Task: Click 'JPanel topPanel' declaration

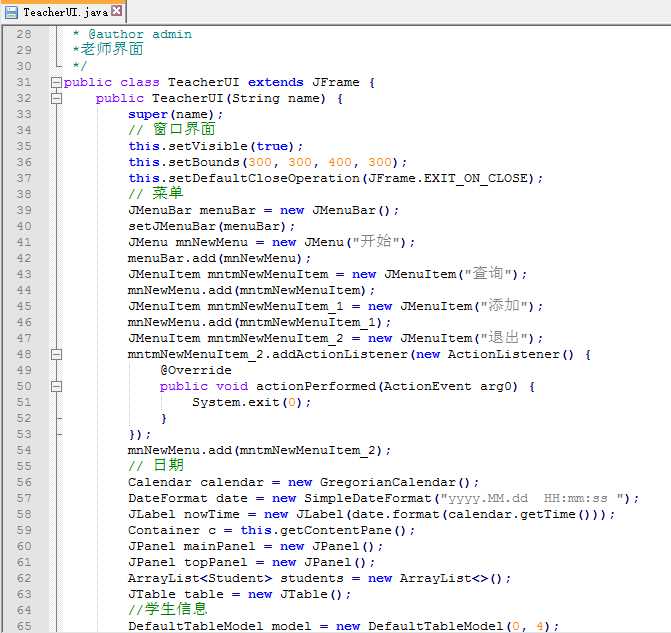Action: 187,563
